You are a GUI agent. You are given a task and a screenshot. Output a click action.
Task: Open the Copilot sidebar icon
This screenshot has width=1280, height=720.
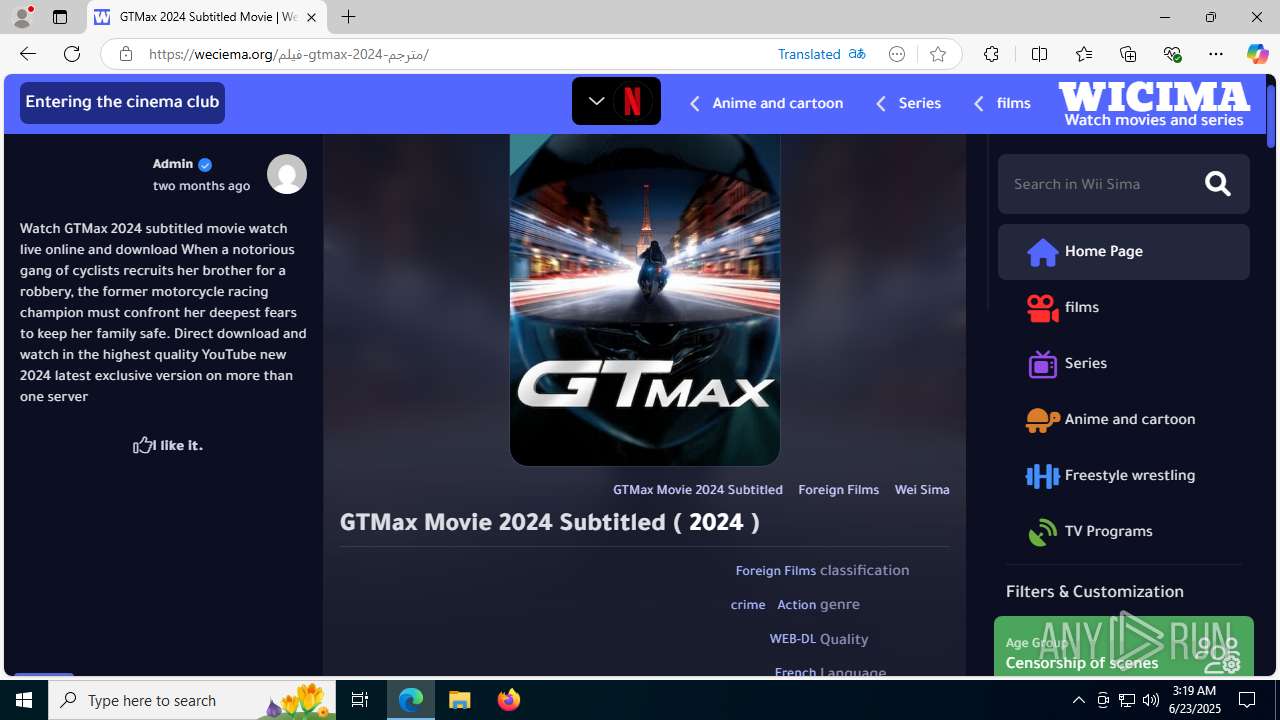coord(1257,54)
